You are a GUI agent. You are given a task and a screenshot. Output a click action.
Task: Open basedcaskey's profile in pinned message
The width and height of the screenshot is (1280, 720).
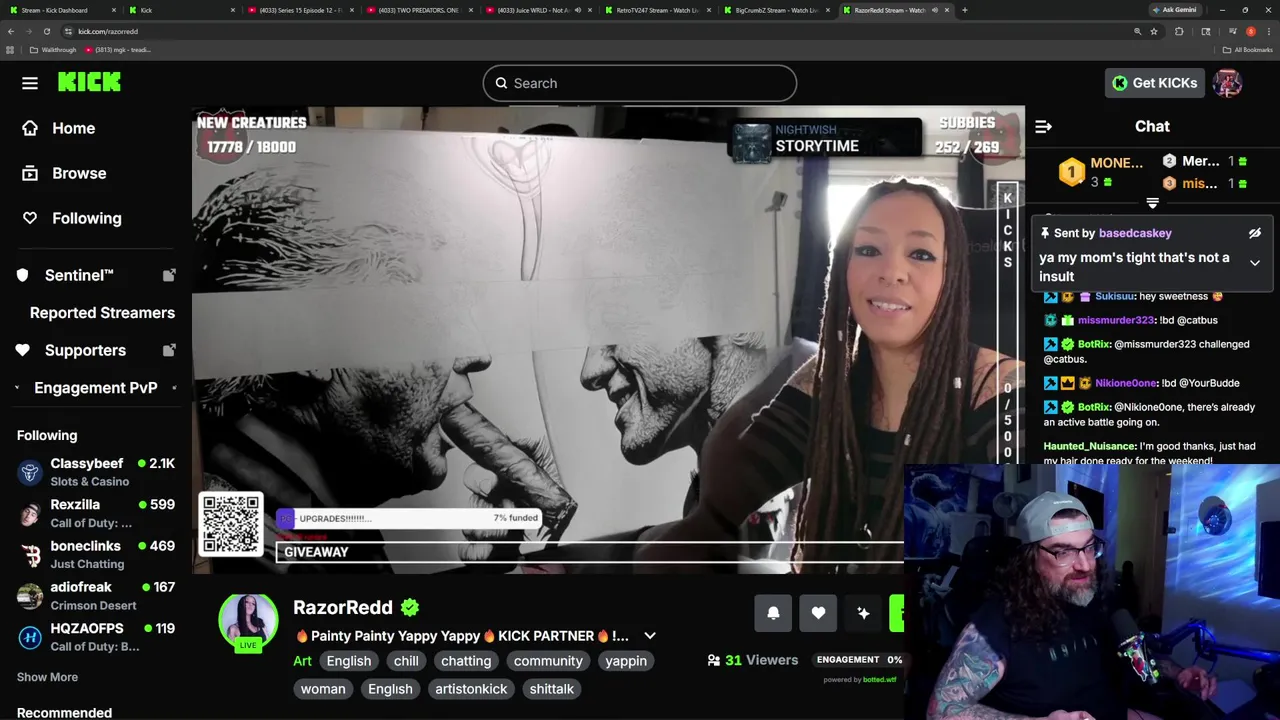click(x=1135, y=233)
